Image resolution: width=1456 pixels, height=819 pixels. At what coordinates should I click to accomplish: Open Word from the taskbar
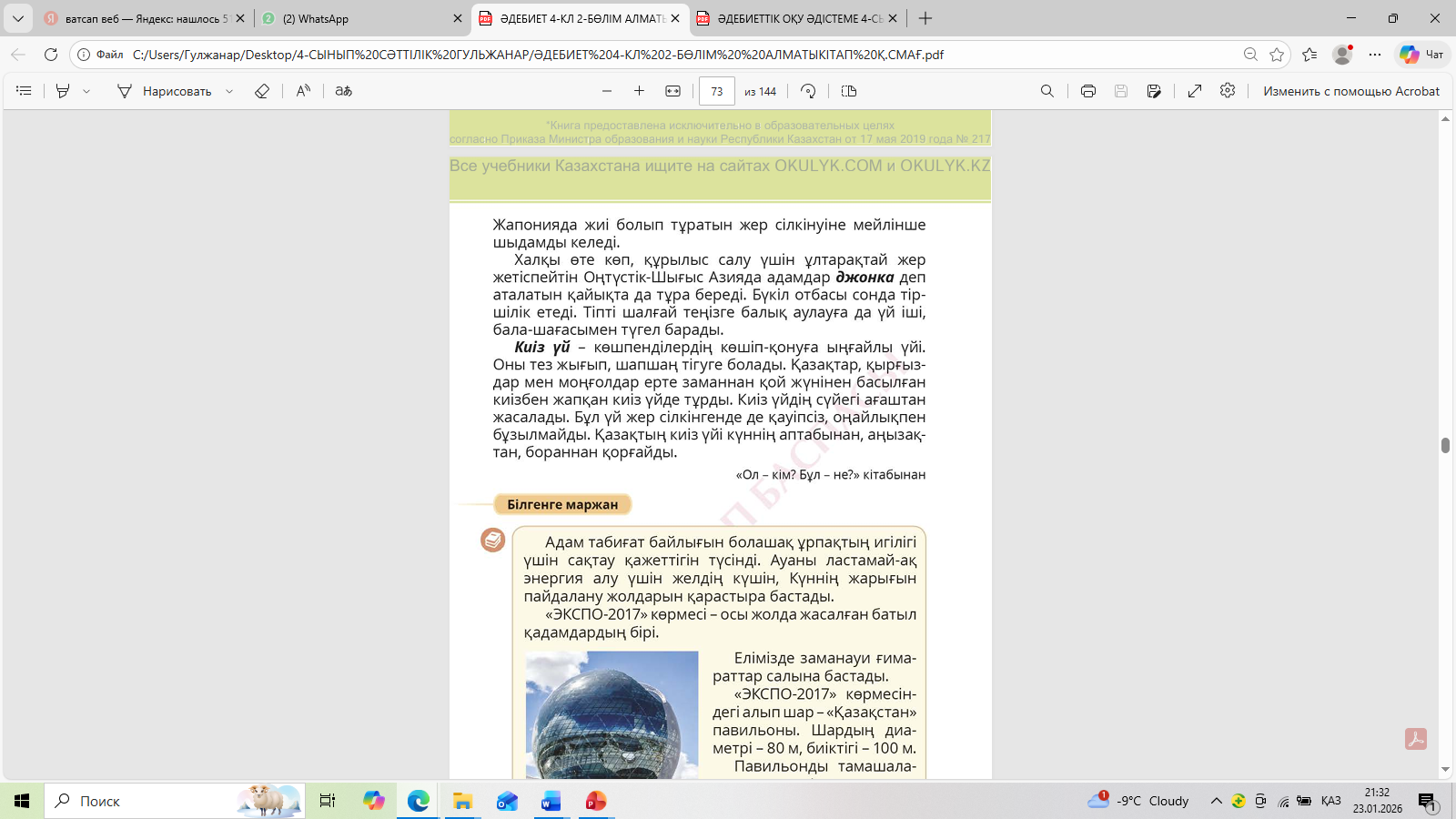pyautogui.click(x=551, y=801)
